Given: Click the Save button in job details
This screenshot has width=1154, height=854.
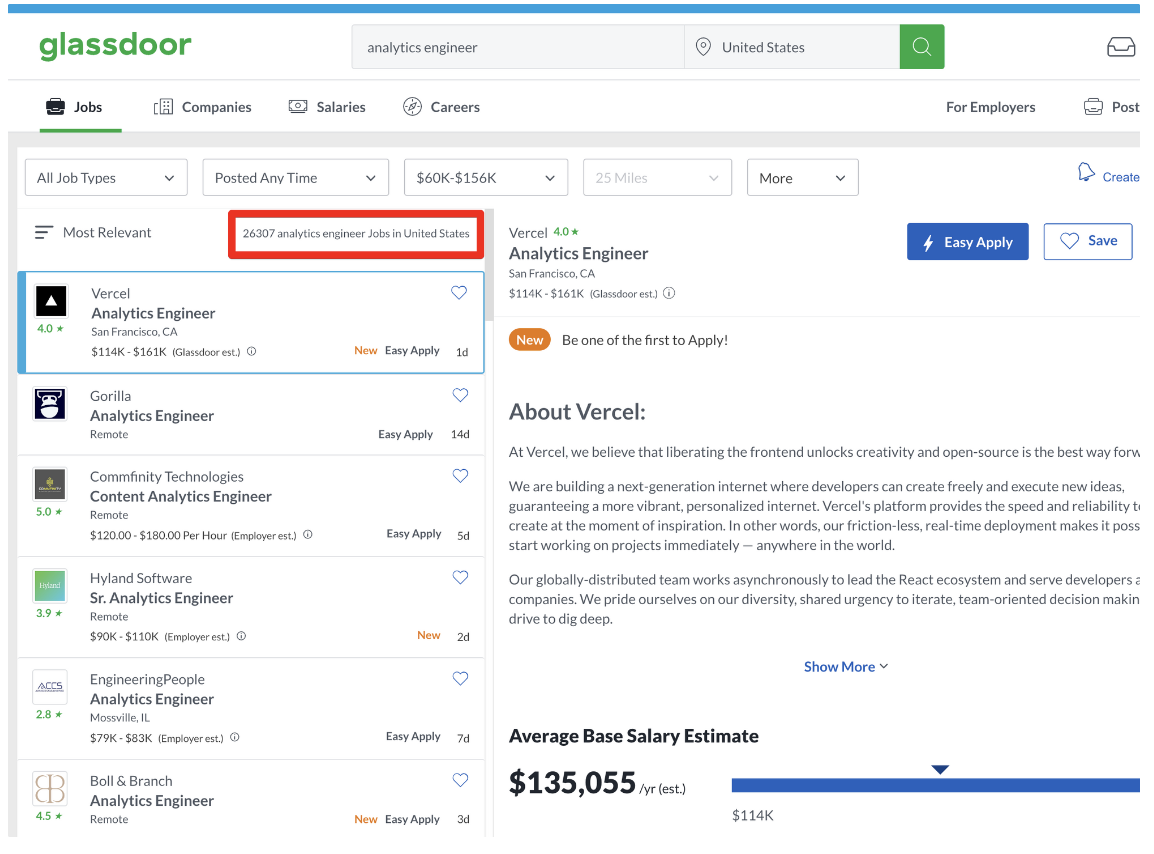Looking at the screenshot, I should [1088, 241].
